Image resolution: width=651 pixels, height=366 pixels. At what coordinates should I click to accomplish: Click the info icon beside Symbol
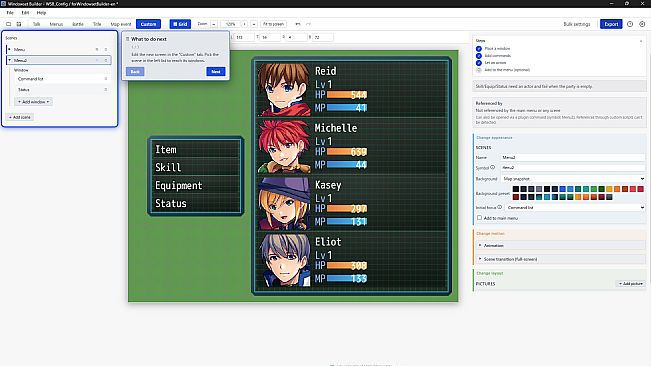pyautogui.click(x=492, y=167)
